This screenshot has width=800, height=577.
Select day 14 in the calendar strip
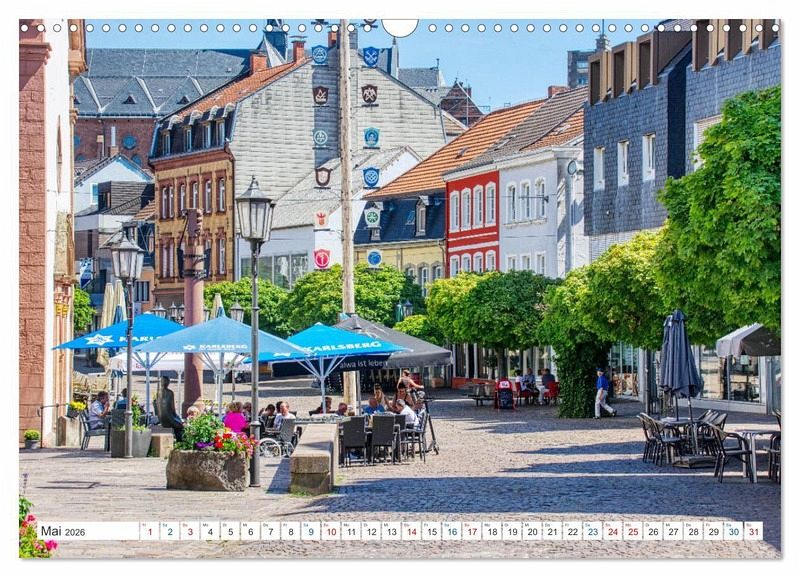pyautogui.click(x=411, y=531)
